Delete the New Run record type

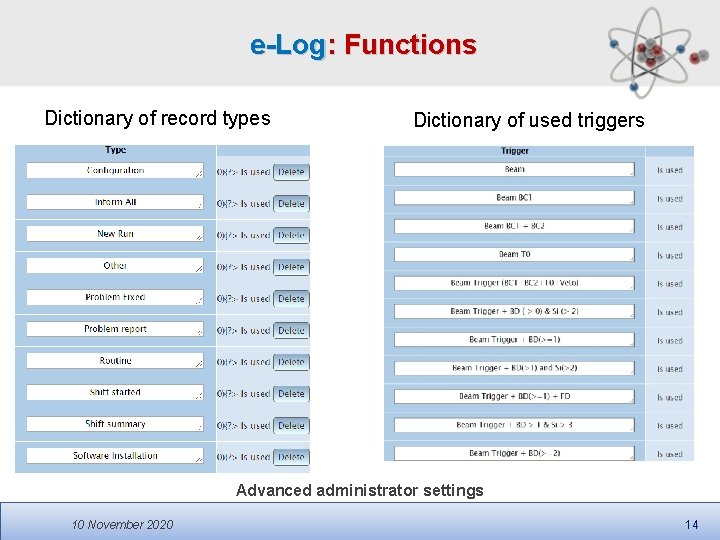(291, 236)
